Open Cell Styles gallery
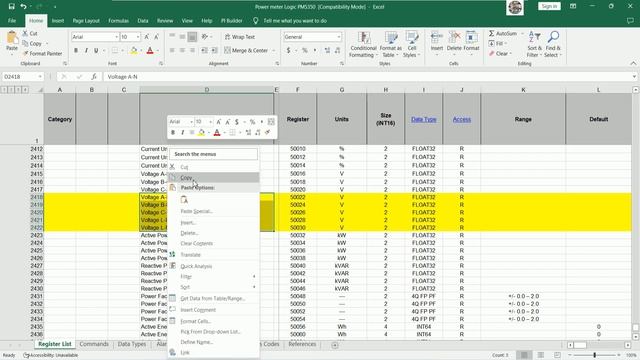The width and height of the screenshot is (640, 360). coord(412,44)
